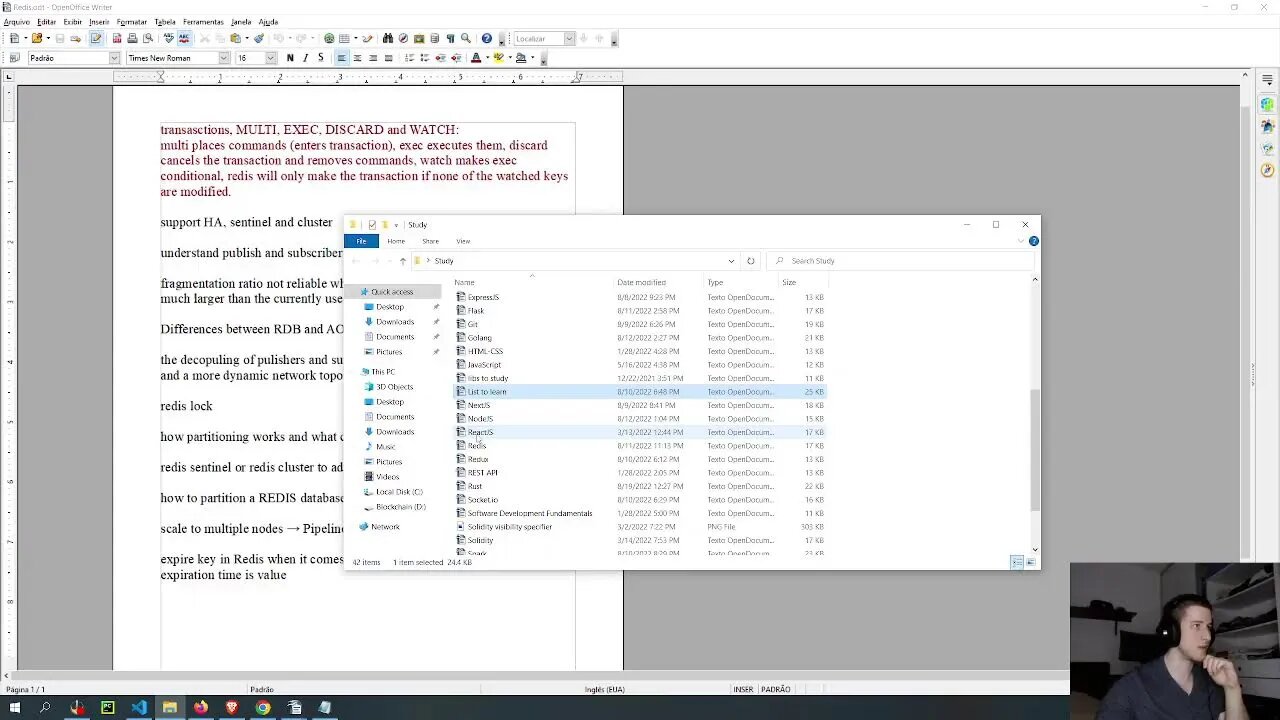Open the Home tab in Explorer ribbon
Image resolution: width=1280 pixels, height=720 pixels.
(396, 241)
